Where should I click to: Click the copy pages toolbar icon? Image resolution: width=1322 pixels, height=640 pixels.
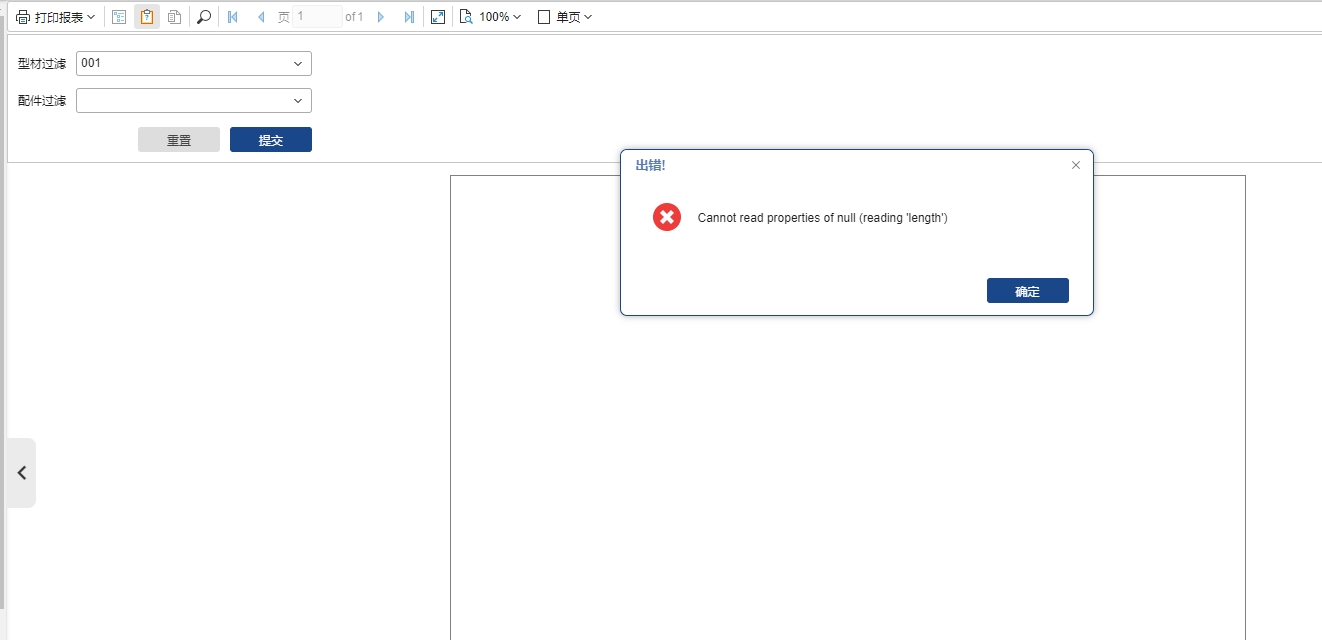pos(174,17)
